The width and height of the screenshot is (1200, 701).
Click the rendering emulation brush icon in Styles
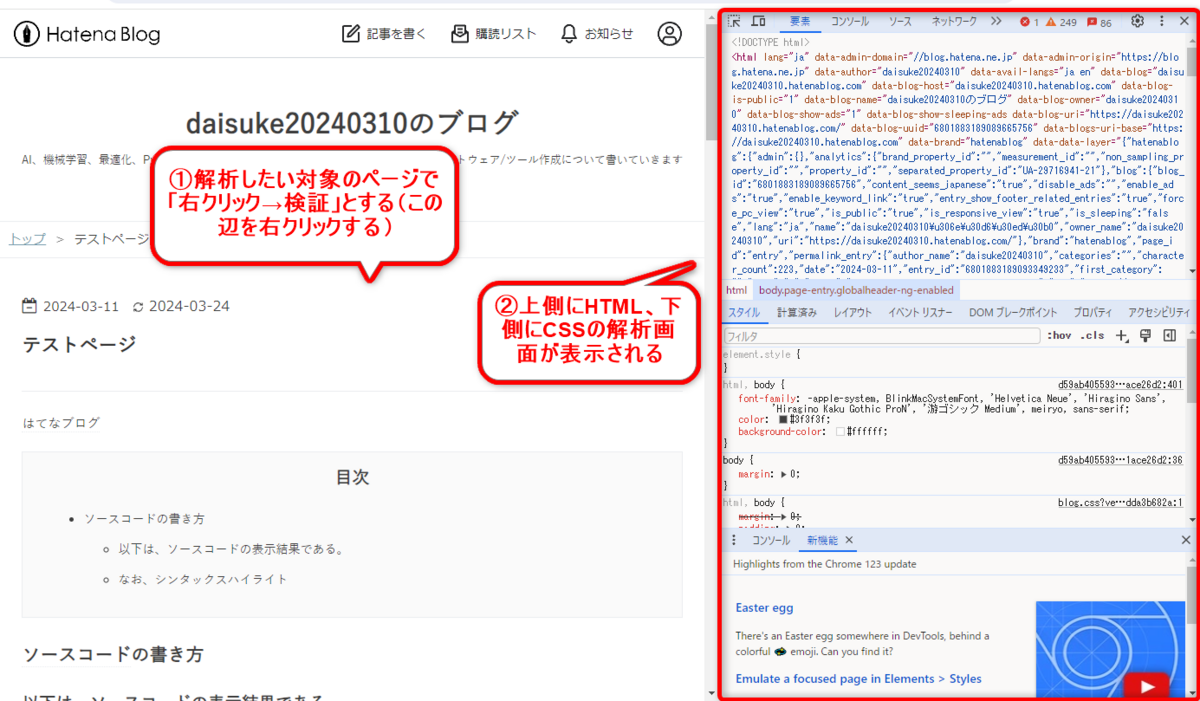[x=1145, y=336]
